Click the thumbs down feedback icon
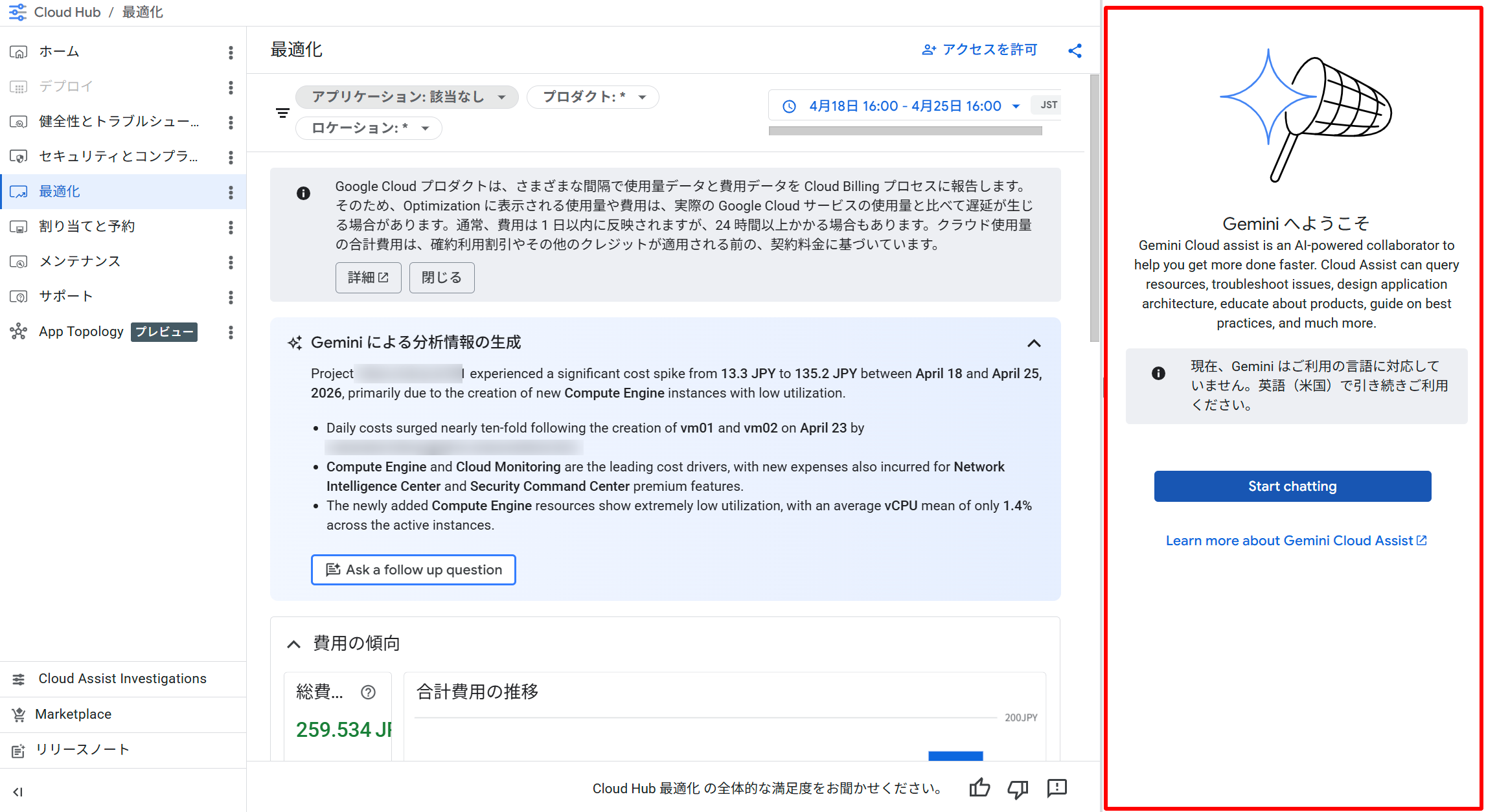 click(x=1018, y=788)
